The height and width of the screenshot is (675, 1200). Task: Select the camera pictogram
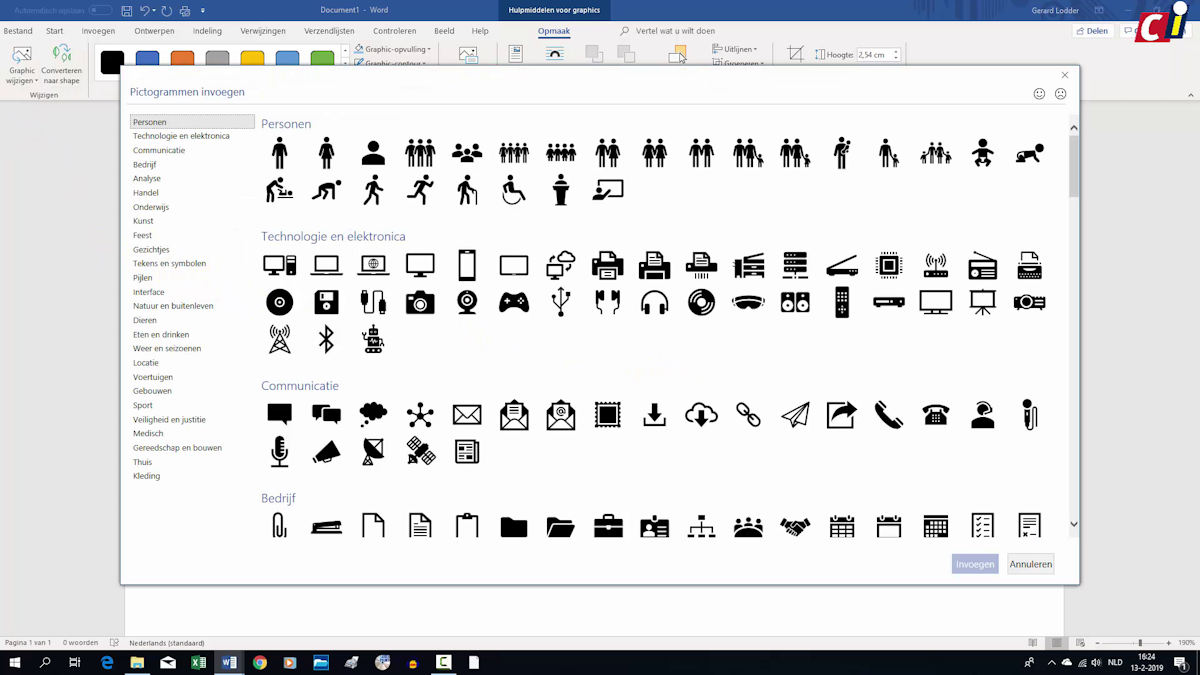[420, 302]
